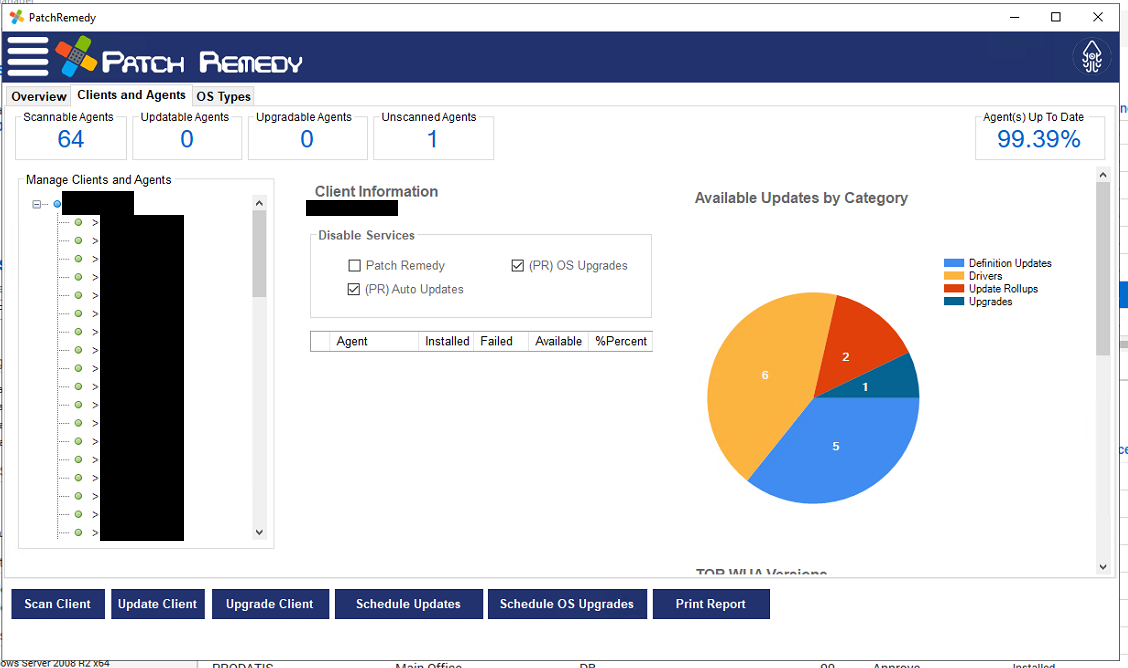Viewport: 1128px width, 668px height.
Task: Sort the table by Failed column
Action: click(501, 342)
